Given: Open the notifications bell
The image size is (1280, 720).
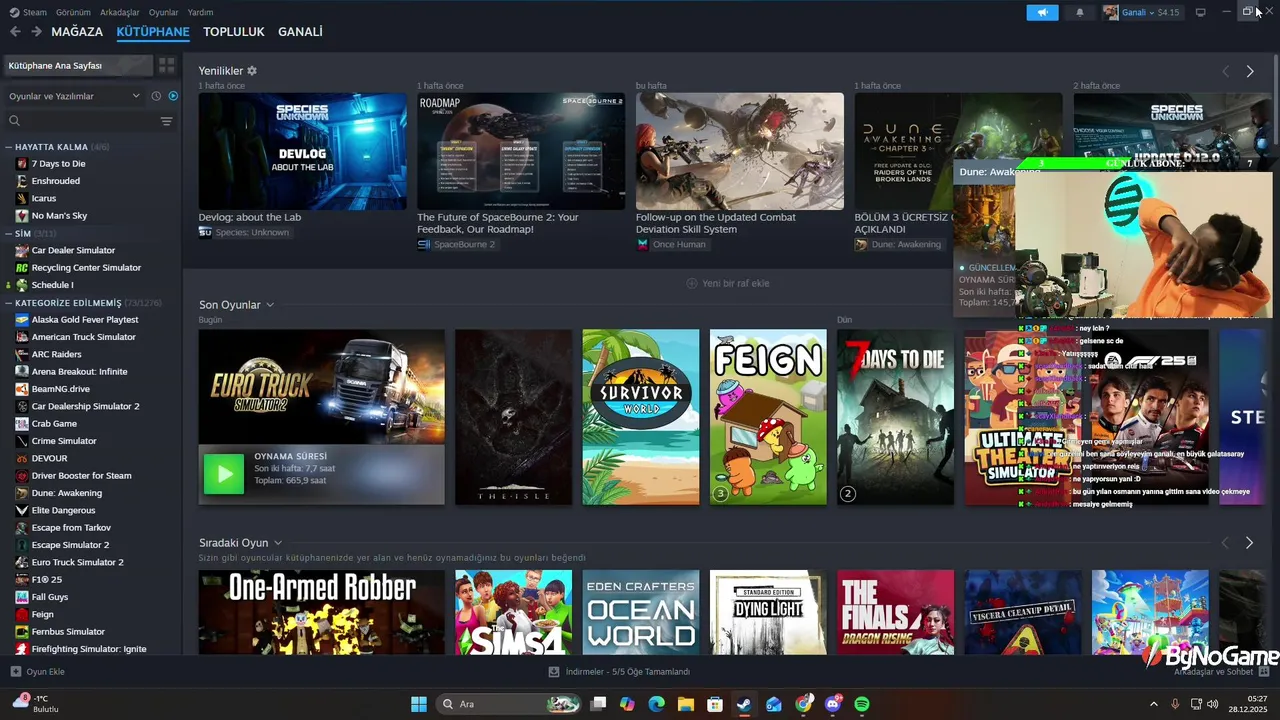Looking at the screenshot, I should tap(1080, 12).
